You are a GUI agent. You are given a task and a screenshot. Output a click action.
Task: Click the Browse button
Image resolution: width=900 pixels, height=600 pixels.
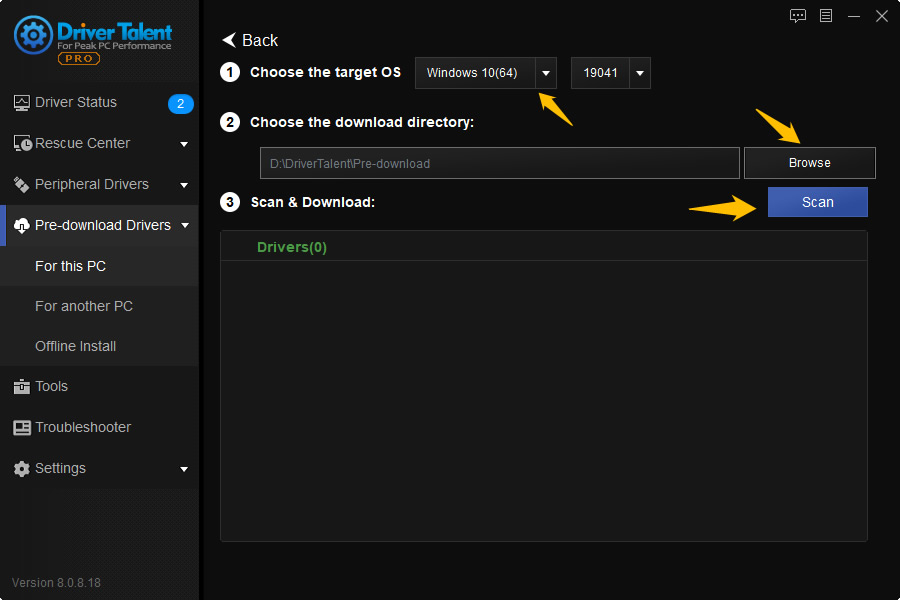point(809,163)
